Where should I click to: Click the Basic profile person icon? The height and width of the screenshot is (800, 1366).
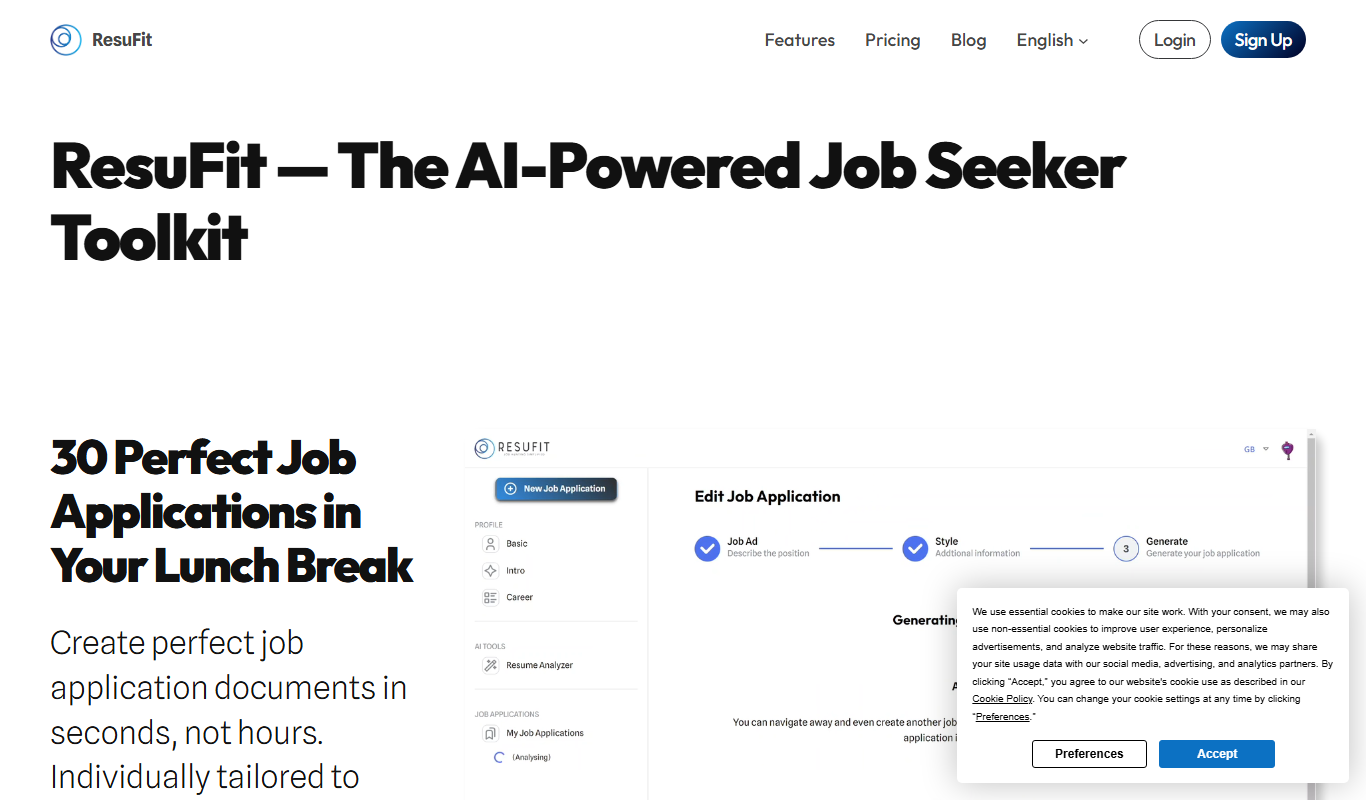click(490, 544)
